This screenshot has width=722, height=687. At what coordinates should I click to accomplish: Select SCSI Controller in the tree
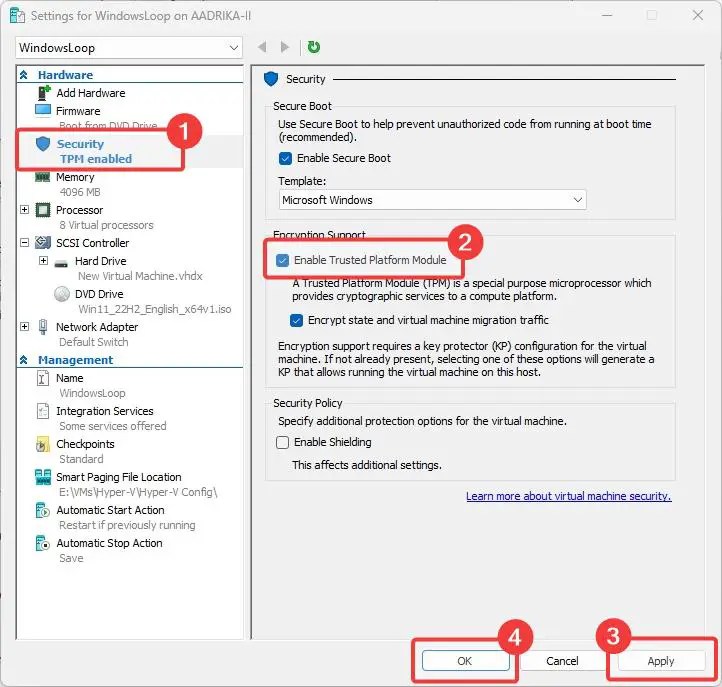point(93,243)
